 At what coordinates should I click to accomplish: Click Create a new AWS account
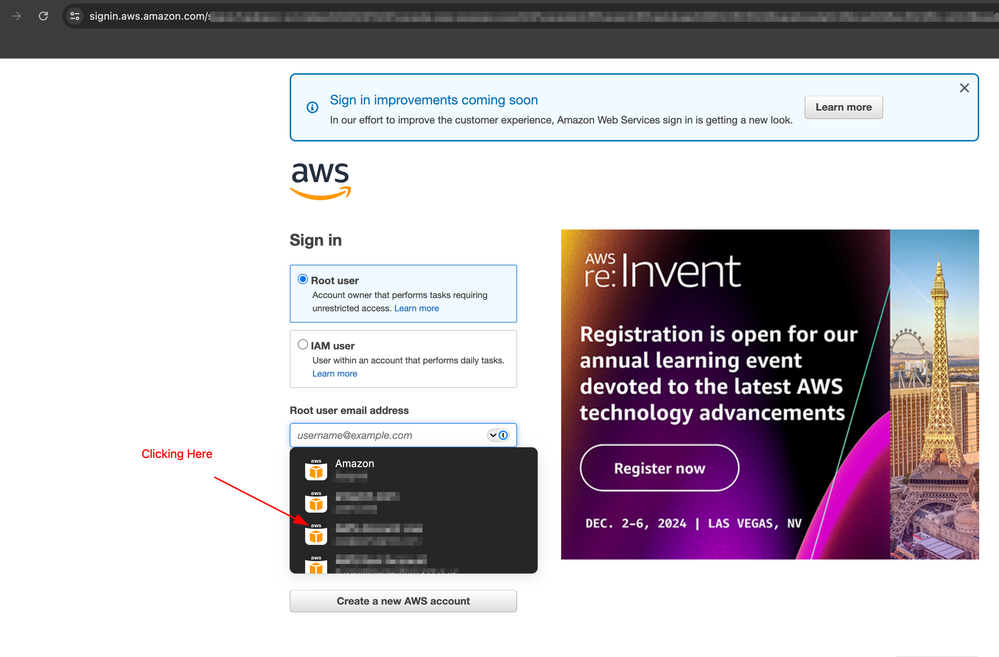(403, 601)
